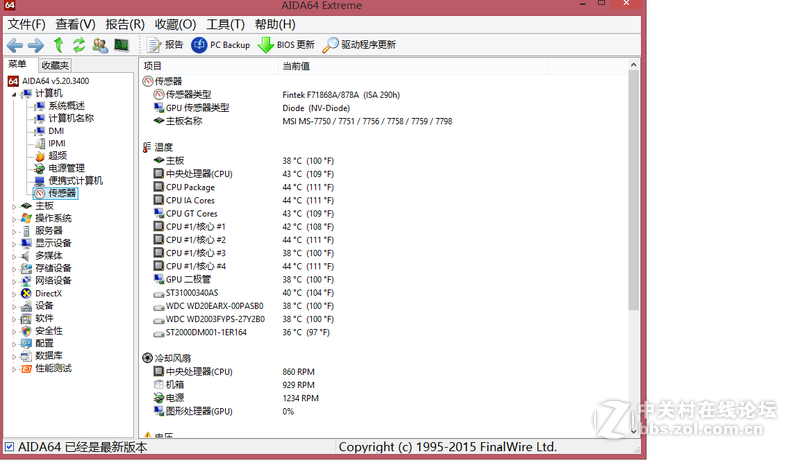The height and width of the screenshot is (463, 800).
Task: Click the 配置 tree icon
Action: pyautogui.click(x=27, y=344)
